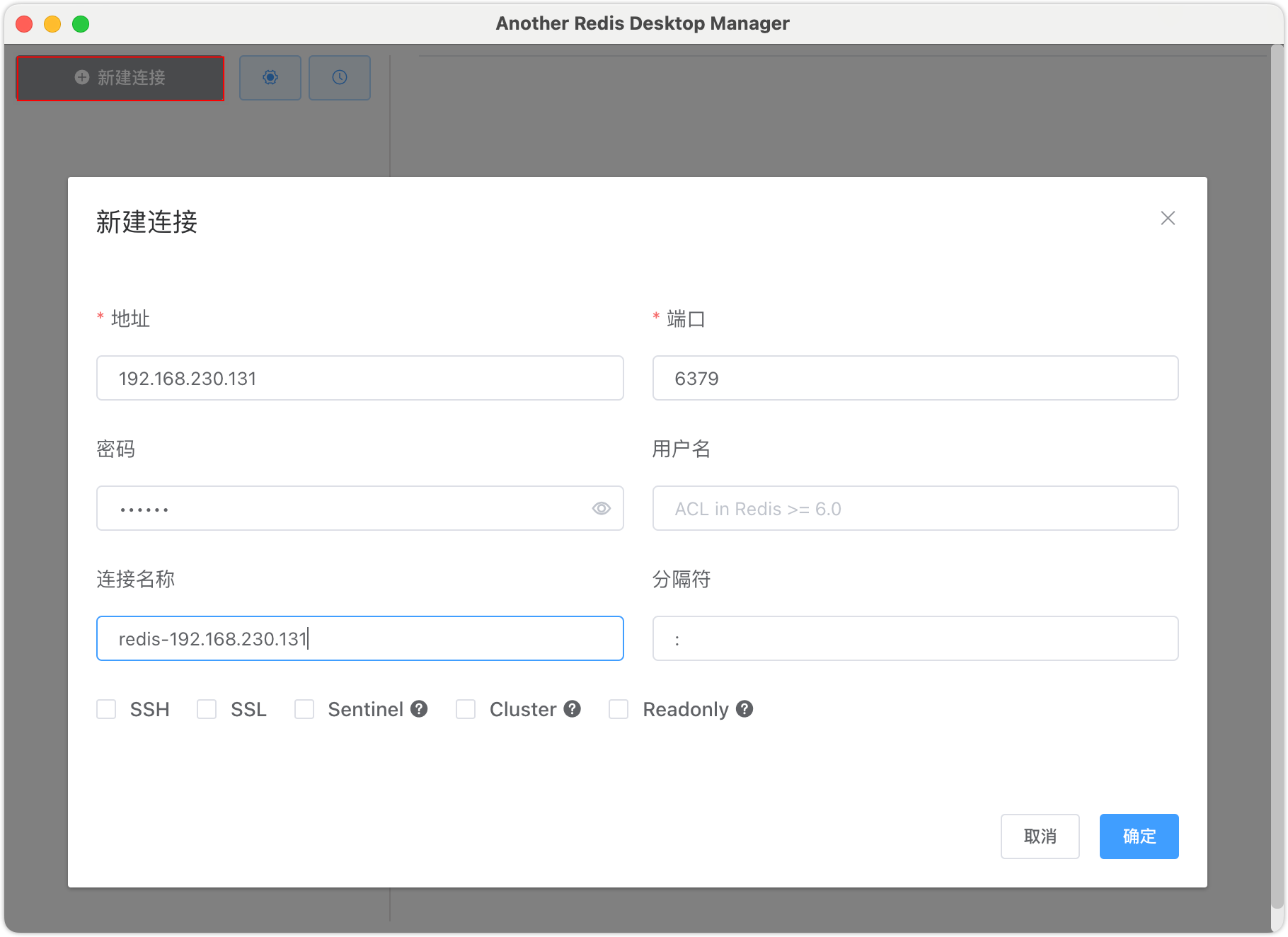Close the 新建连接 dialog with X

(1168, 218)
